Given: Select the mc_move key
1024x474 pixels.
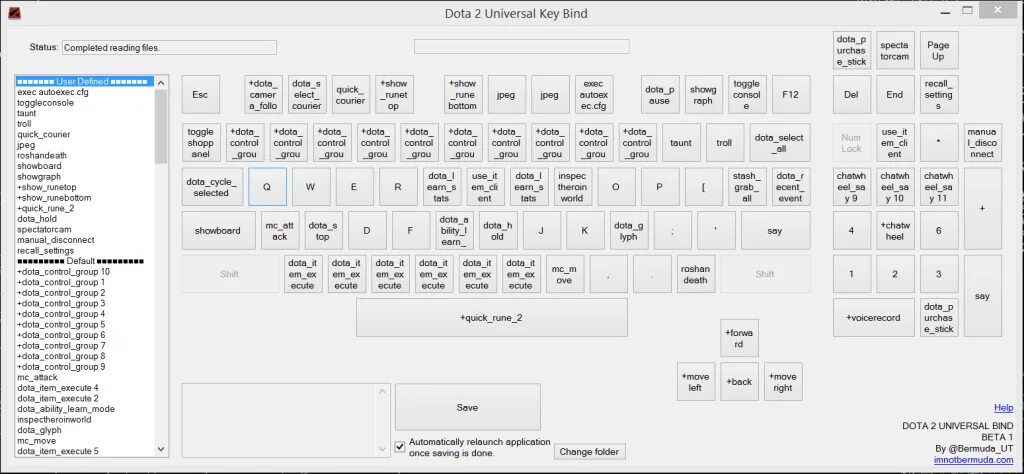Looking at the screenshot, I should 565,274.
